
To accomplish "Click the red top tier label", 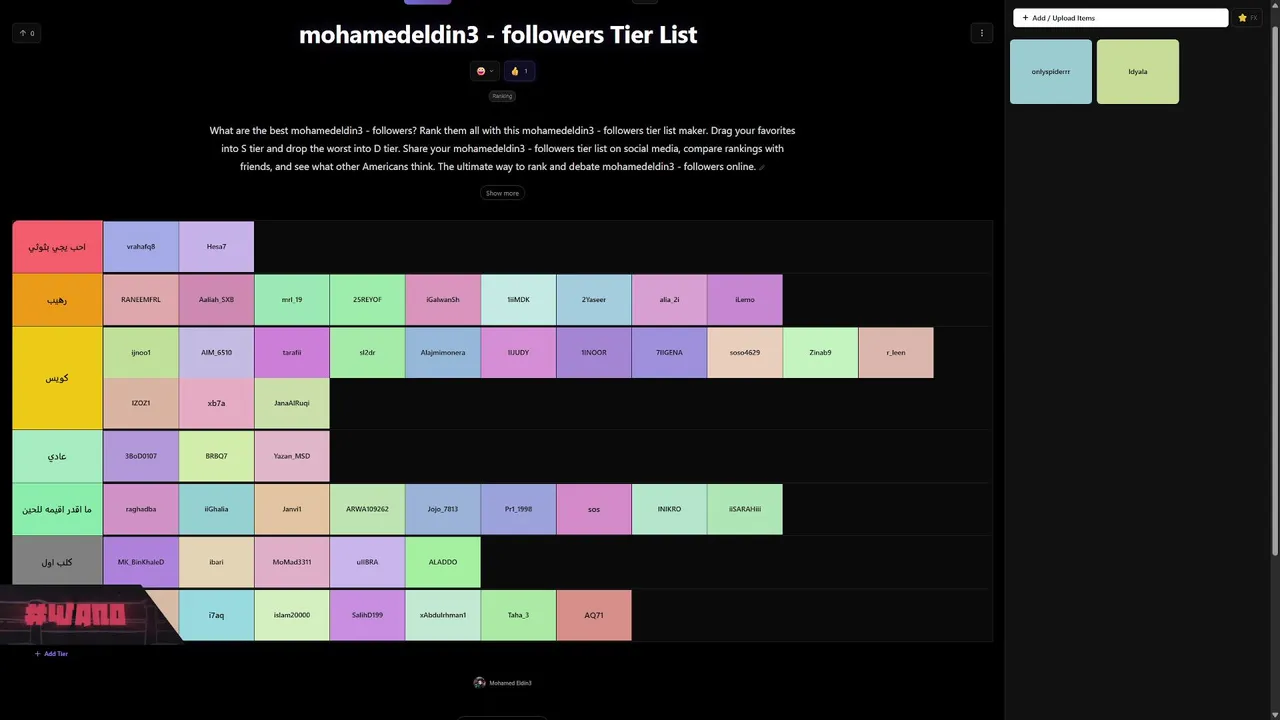I will [x=57, y=247].
